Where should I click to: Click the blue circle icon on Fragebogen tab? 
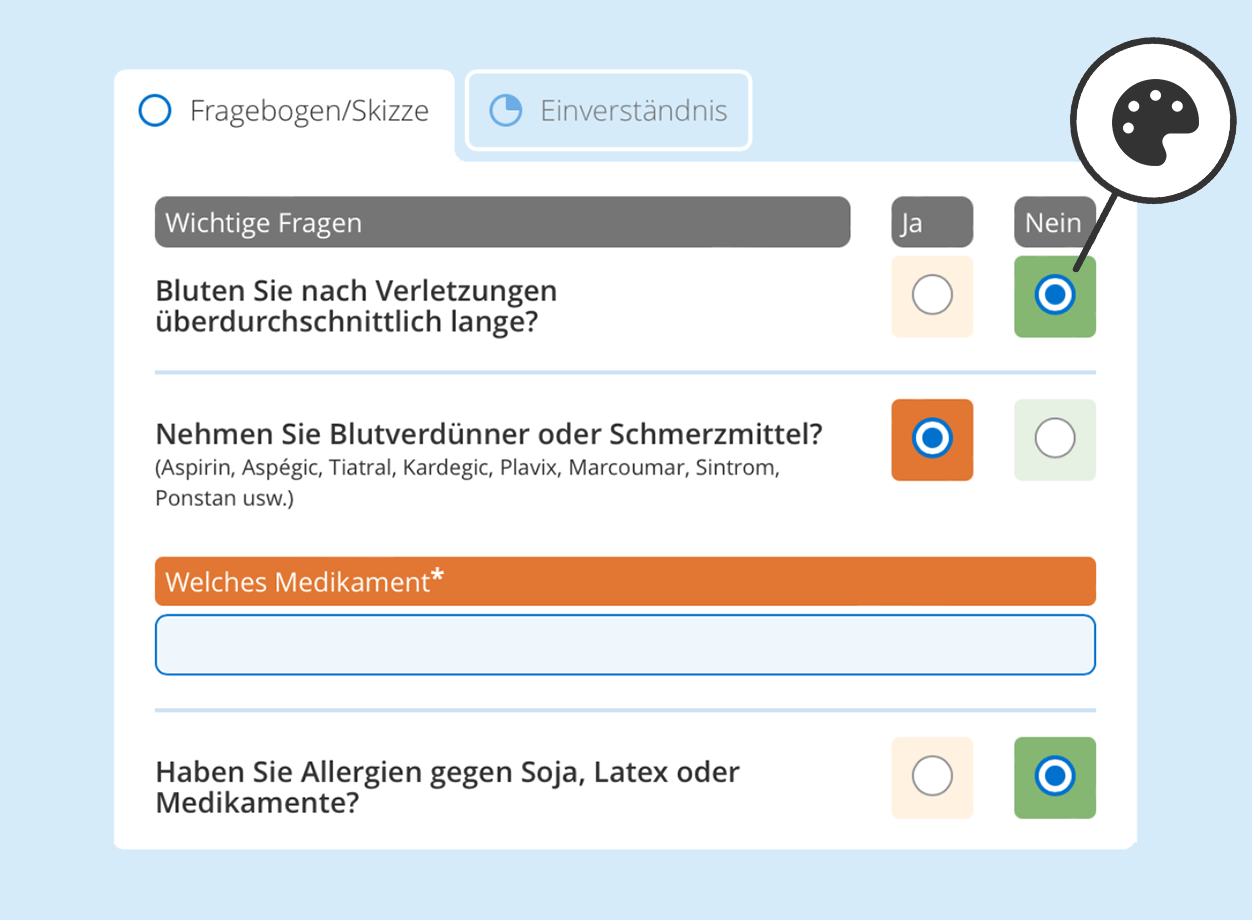point(155,111)
